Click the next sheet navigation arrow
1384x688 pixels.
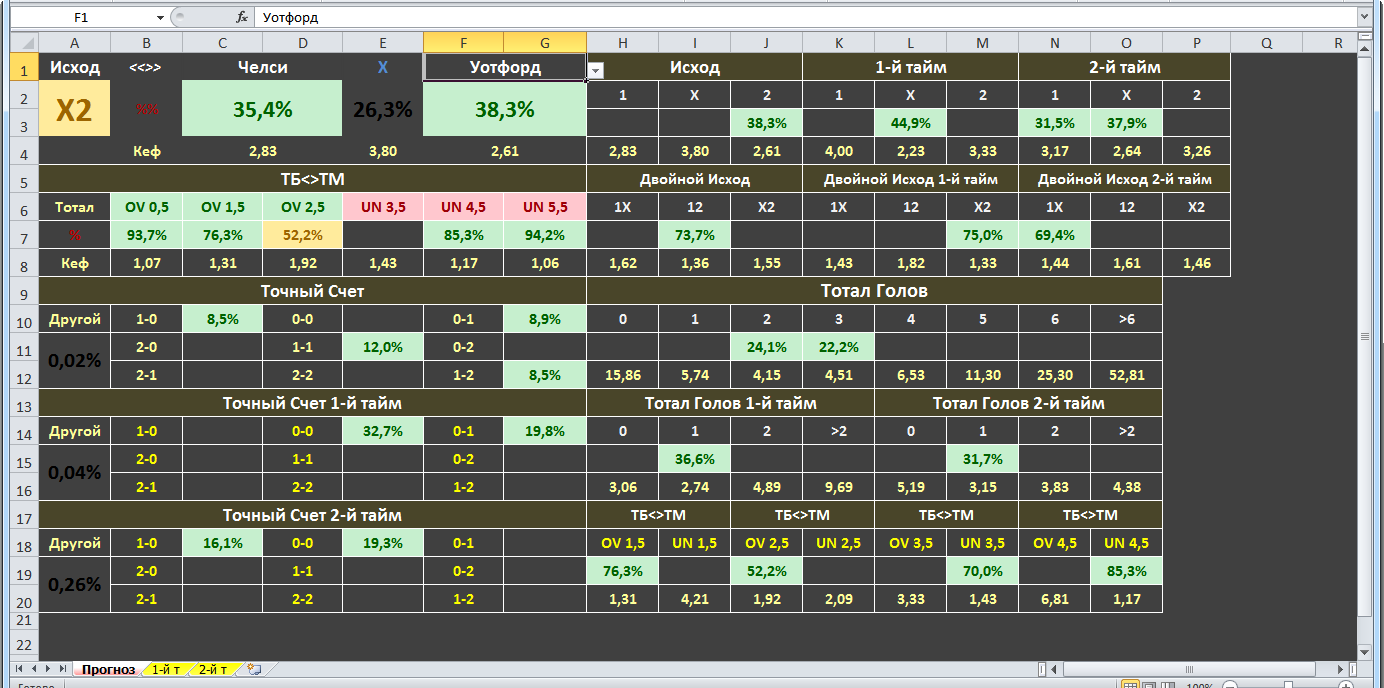[48, 668]
